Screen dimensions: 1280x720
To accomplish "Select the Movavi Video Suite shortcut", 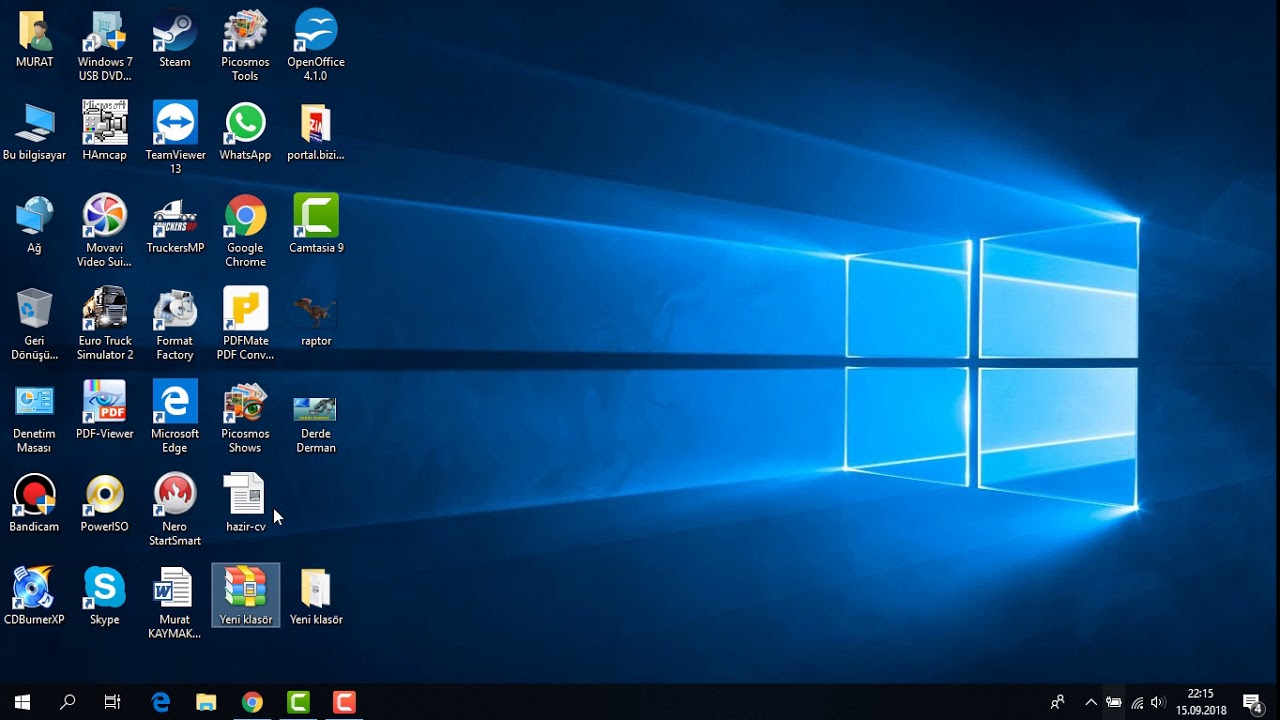I will [105, 231].
